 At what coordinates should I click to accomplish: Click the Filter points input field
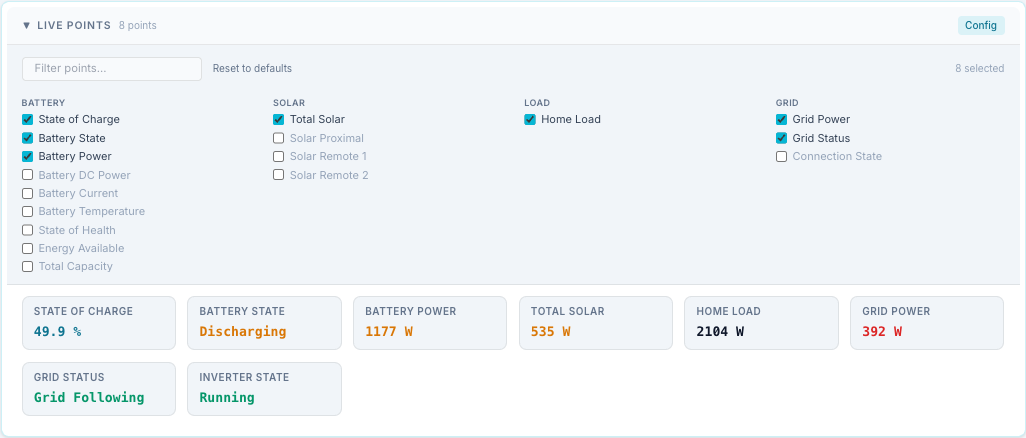tap(112, 69)
